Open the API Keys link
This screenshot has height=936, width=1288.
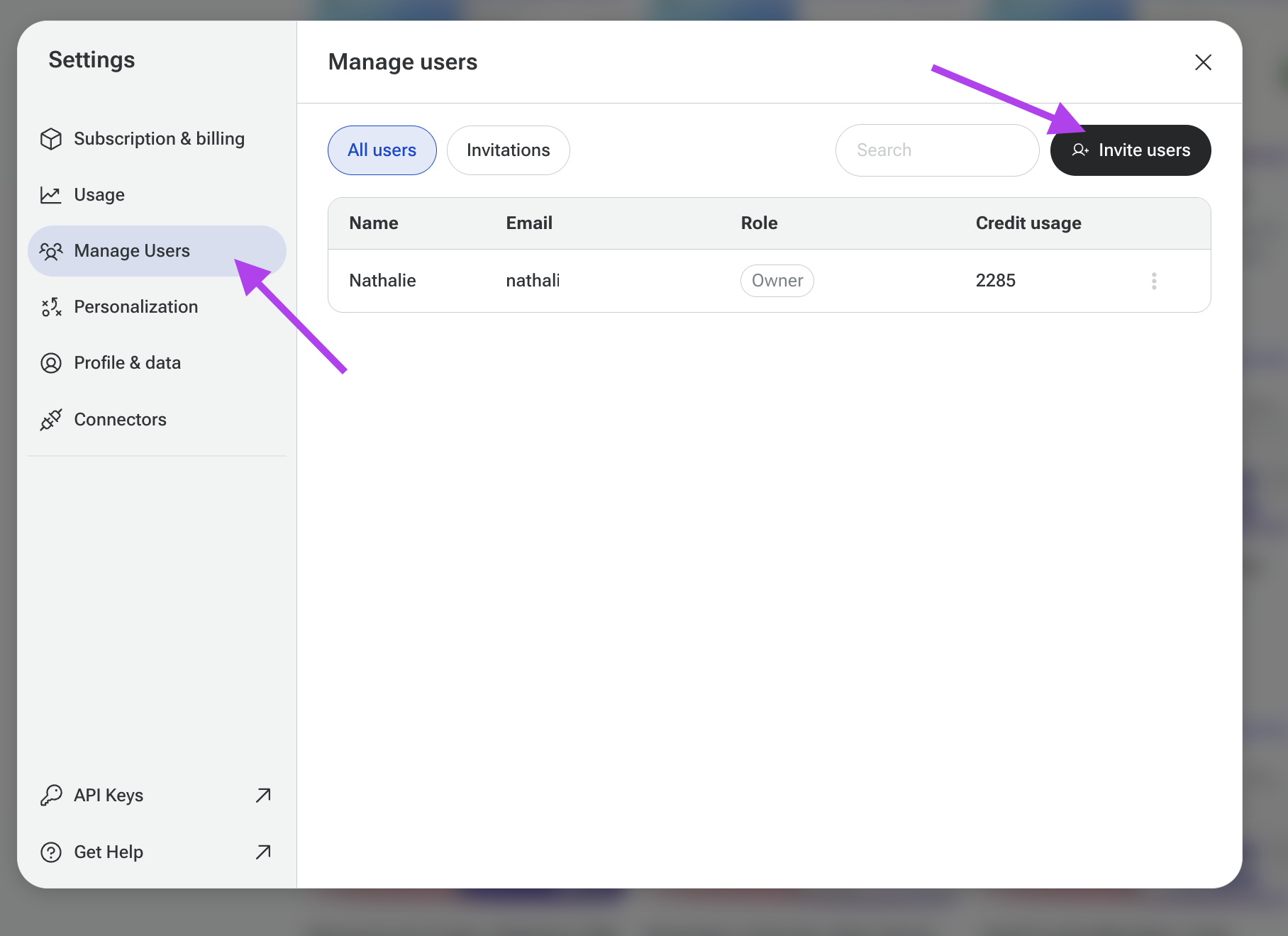point(157,796)
